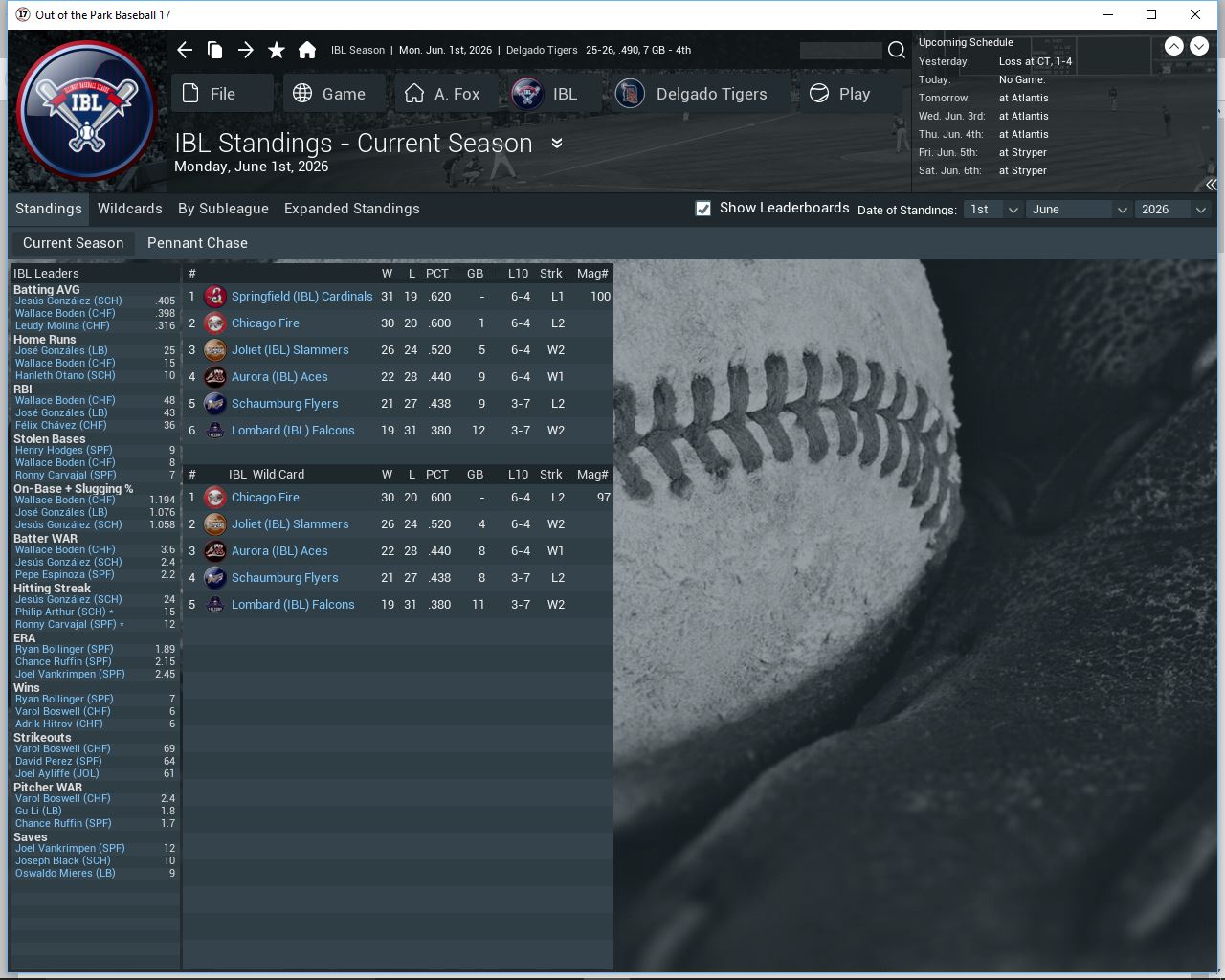
Task: Open ERA leader Ryan Bollinger (SPF) profile
Action: click(x=64, y=649)
